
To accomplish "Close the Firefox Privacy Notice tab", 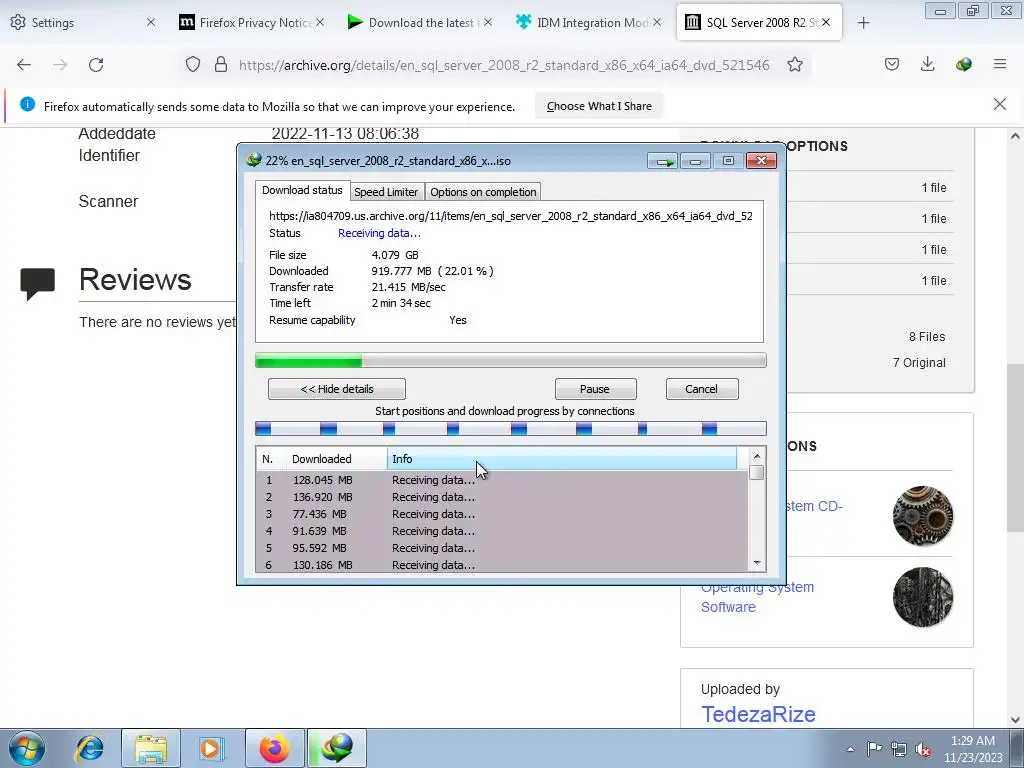I will tap(319, 22).
